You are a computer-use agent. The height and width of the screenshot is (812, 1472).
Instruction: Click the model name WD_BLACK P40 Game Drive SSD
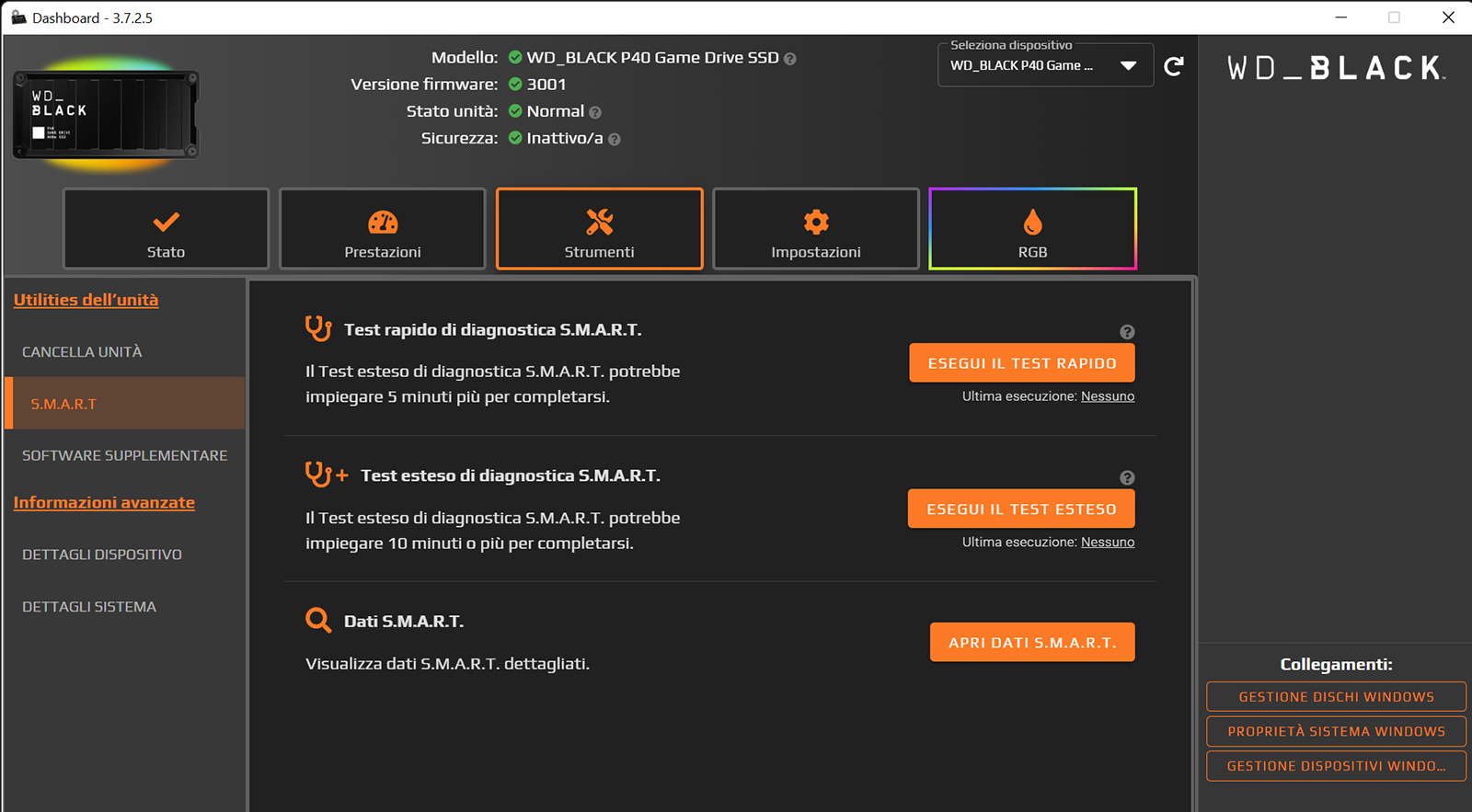pyautogui.click(x=652, y=58)
